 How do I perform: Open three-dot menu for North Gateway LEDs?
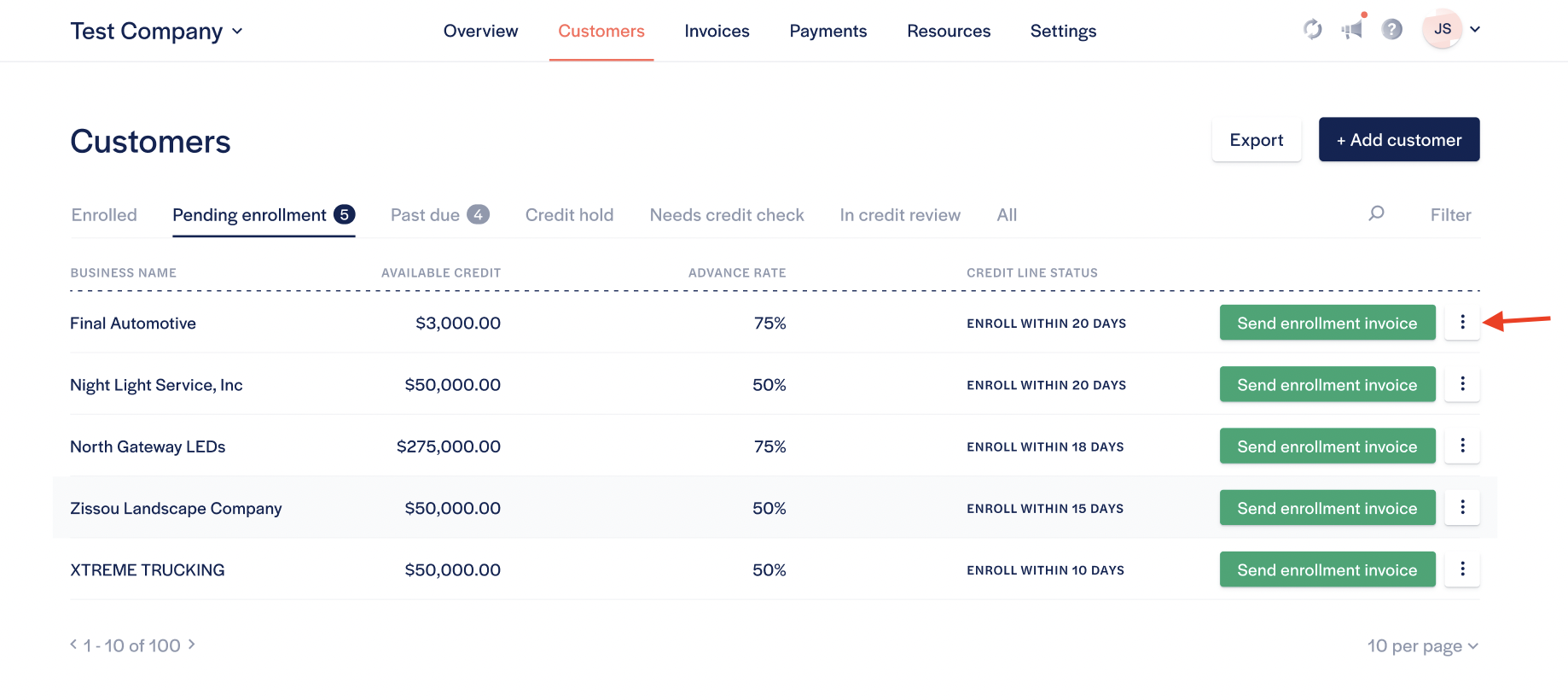(x=1461, y=446)
